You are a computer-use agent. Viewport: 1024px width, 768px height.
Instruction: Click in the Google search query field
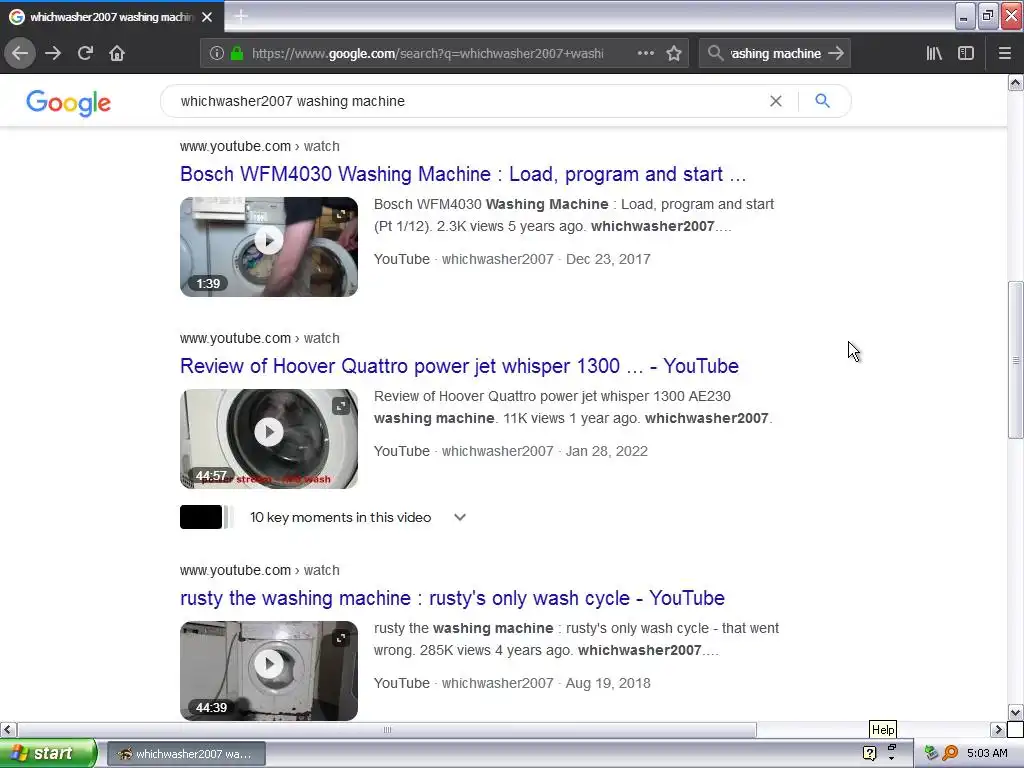(467, 101)
